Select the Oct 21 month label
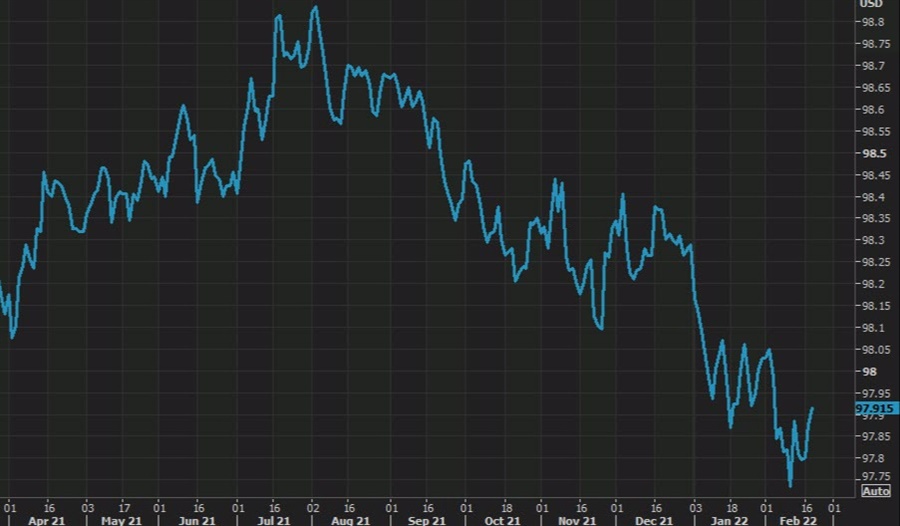Screen dimensions: 900x526 tap(503, 520)
